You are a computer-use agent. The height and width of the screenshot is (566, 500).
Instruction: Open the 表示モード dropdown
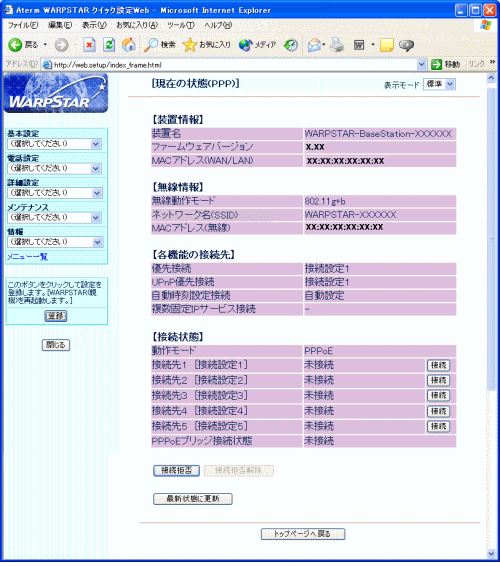click(439, 84)
